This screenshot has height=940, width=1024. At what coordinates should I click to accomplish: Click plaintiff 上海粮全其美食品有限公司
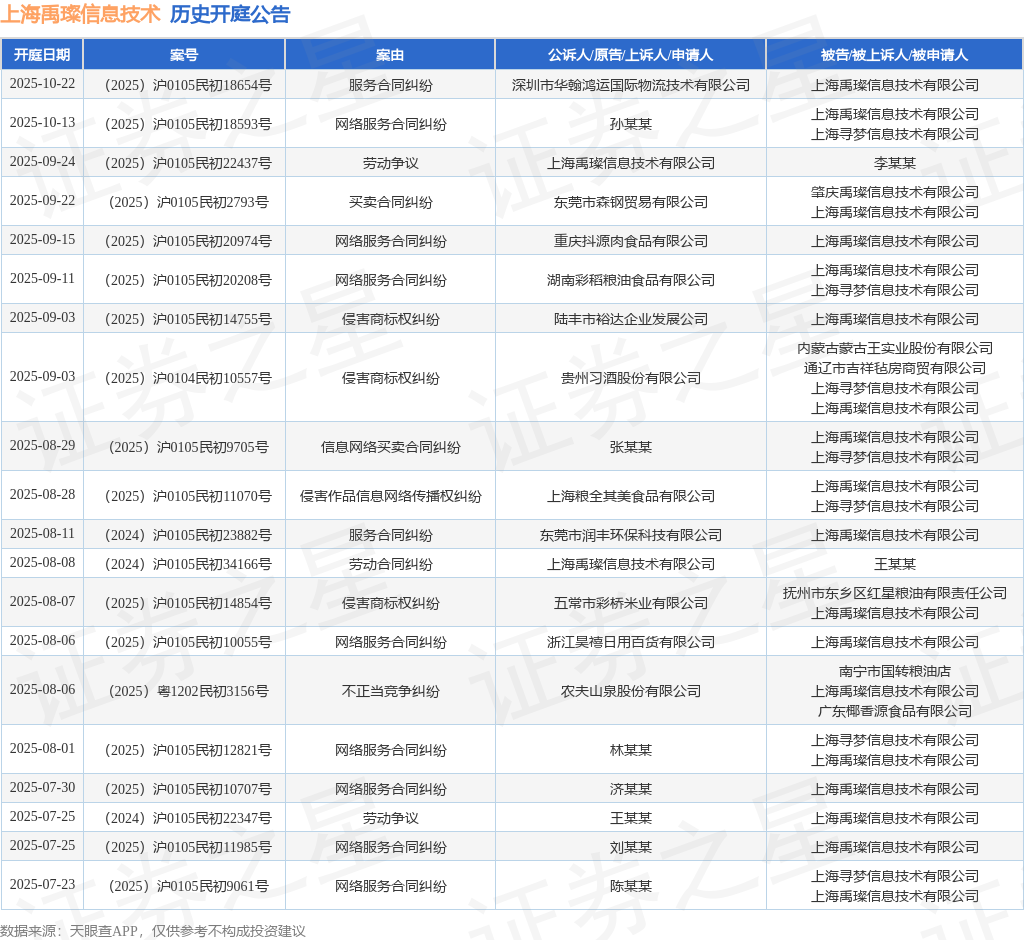coord(631,496)
